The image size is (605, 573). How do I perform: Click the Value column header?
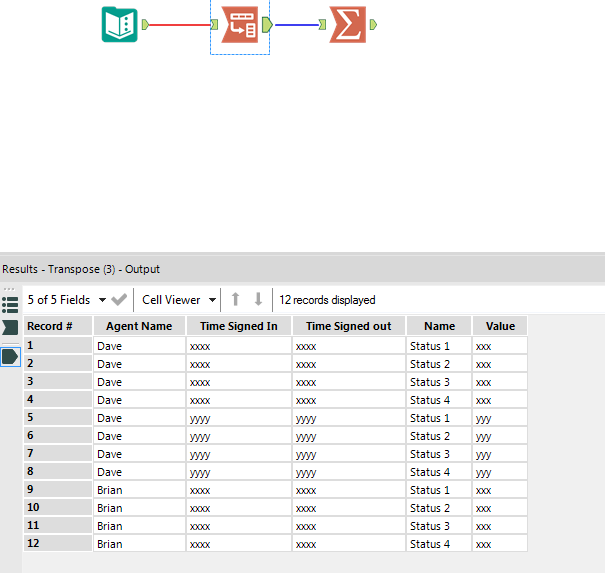[x=500, y=326]
